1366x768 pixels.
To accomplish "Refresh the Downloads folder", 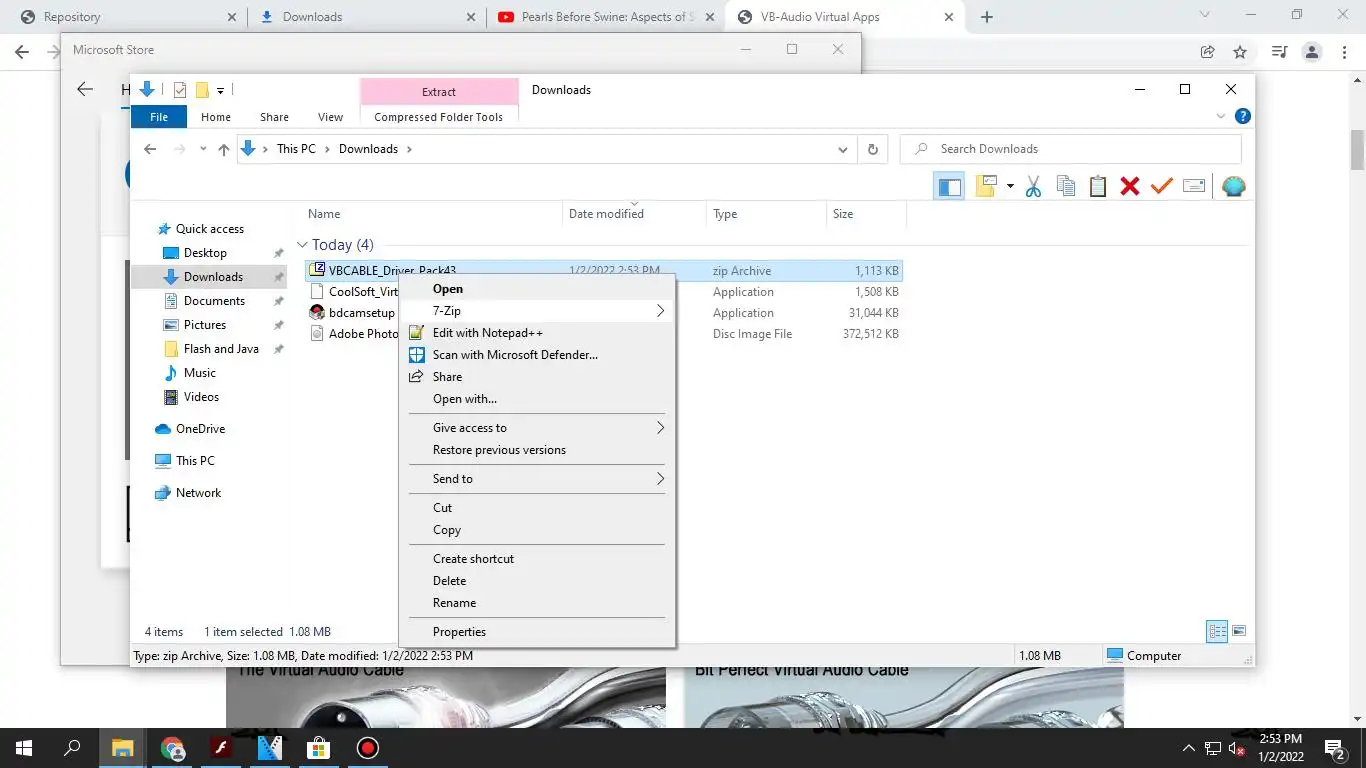I will coord(872,149).
